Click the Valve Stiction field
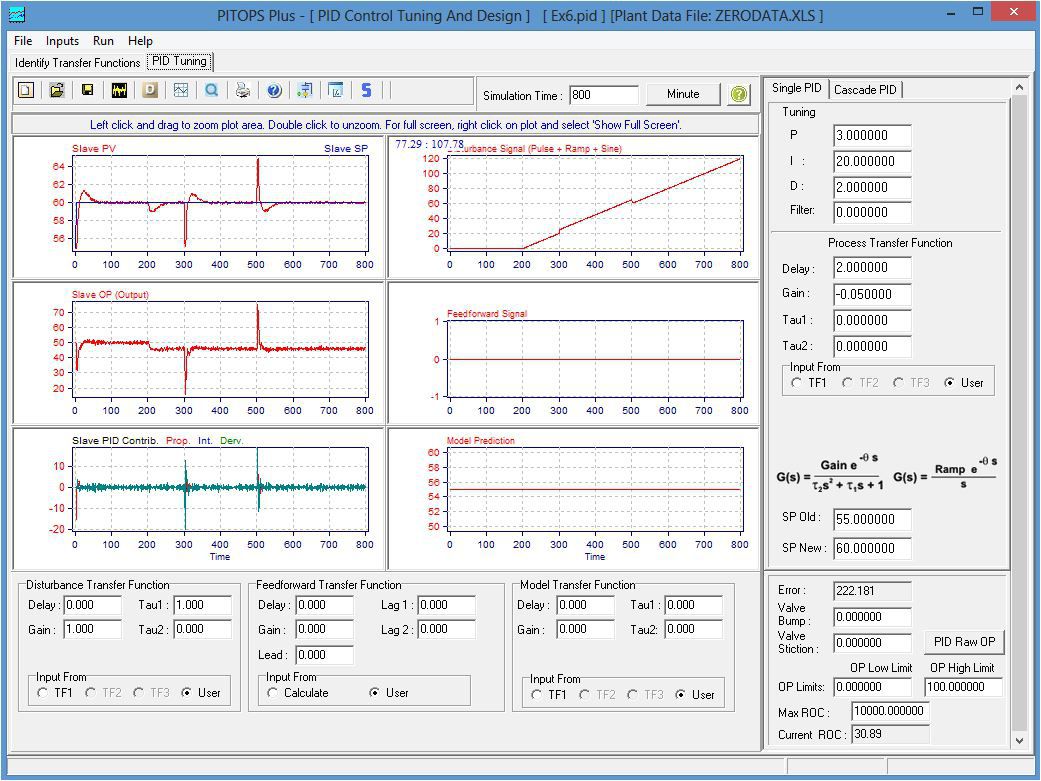This screenshot has width=1041, height=781. point(872,643)
